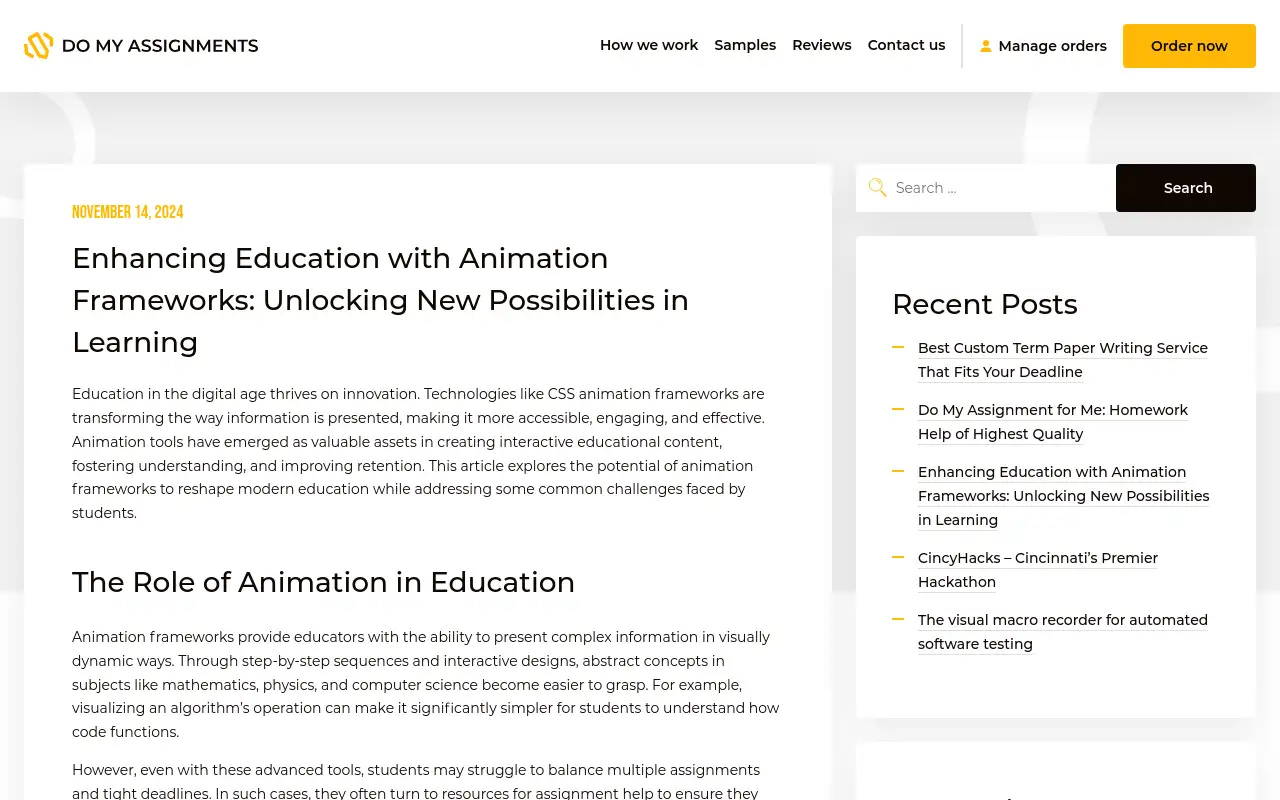The height and width of the screenshot is (800, 1280).
Task: Open the How we work menu item
Action: (649, 45)
